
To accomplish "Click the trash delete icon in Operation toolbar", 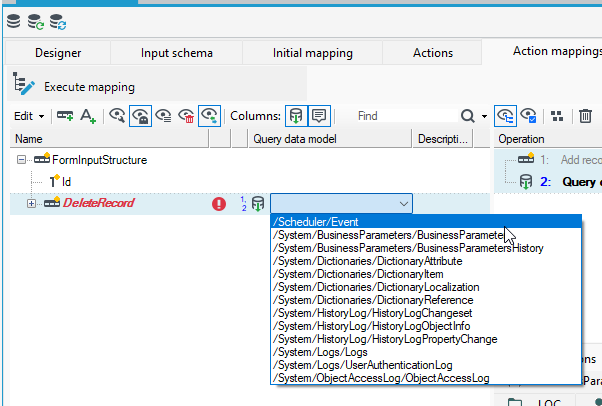I will 585,116.
